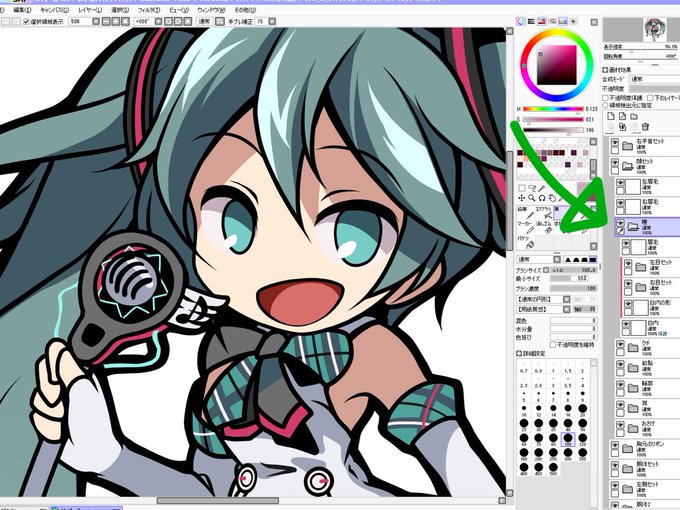Select the zoom magnifier tool
This screenshot has width=680, height=510.
tap(532, 198)
